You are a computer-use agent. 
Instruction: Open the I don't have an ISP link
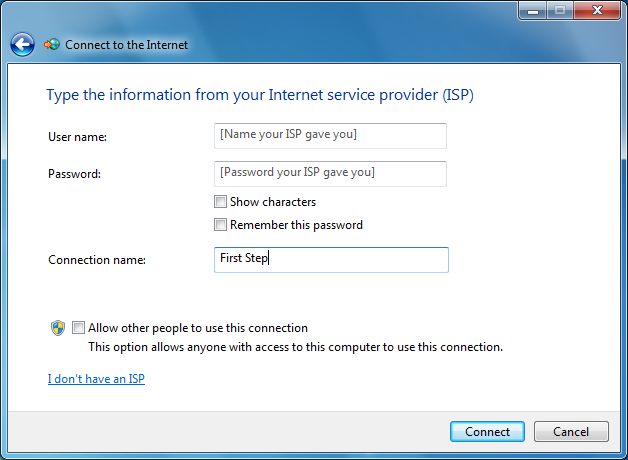coord(96,379)
